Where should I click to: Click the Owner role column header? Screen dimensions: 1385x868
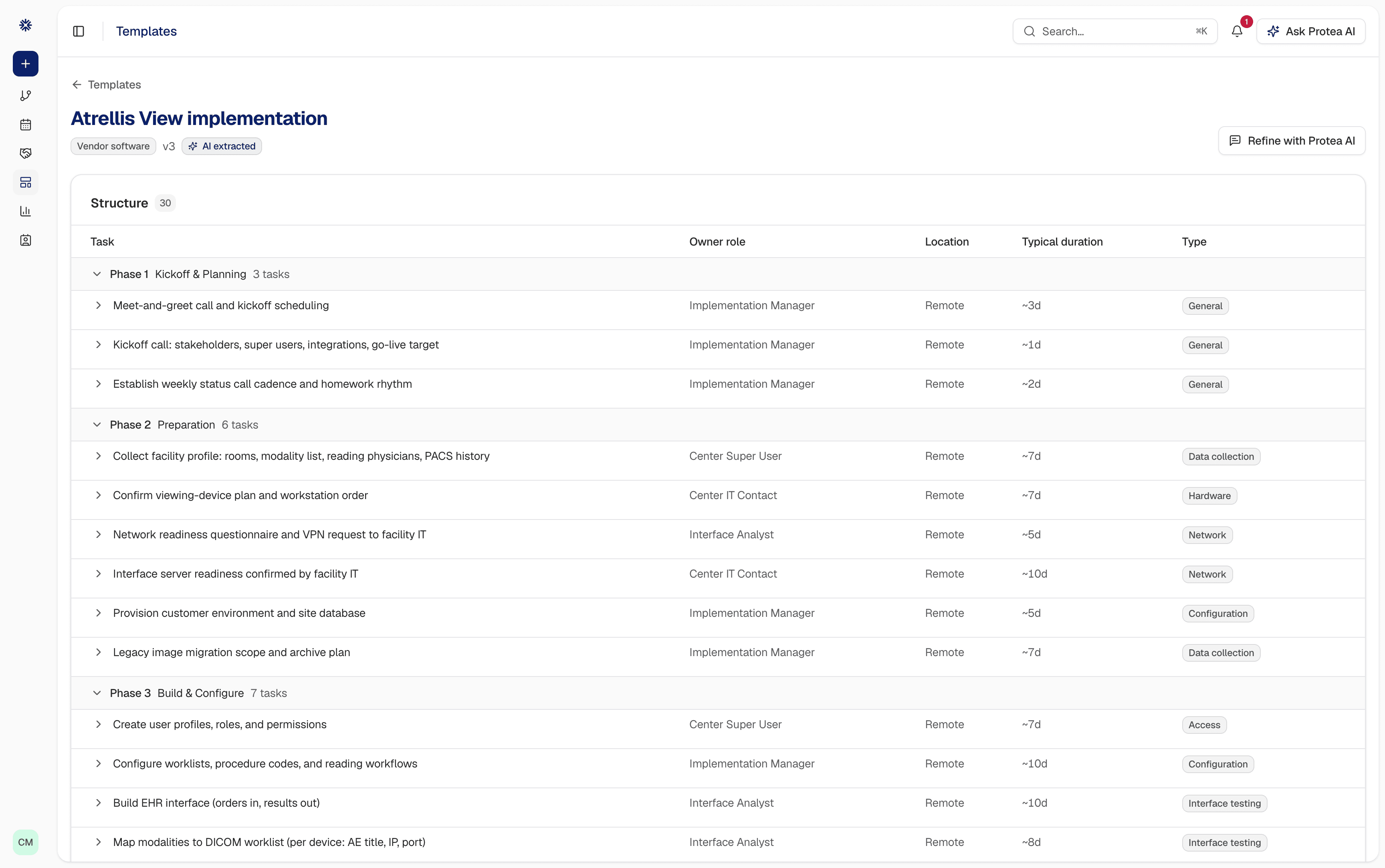717,242
